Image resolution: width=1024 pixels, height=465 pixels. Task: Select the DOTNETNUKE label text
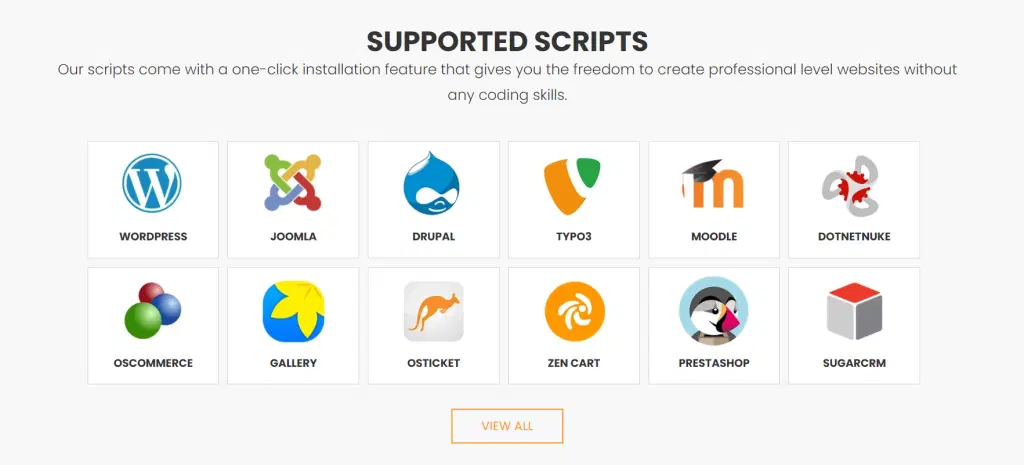point(854,237)
